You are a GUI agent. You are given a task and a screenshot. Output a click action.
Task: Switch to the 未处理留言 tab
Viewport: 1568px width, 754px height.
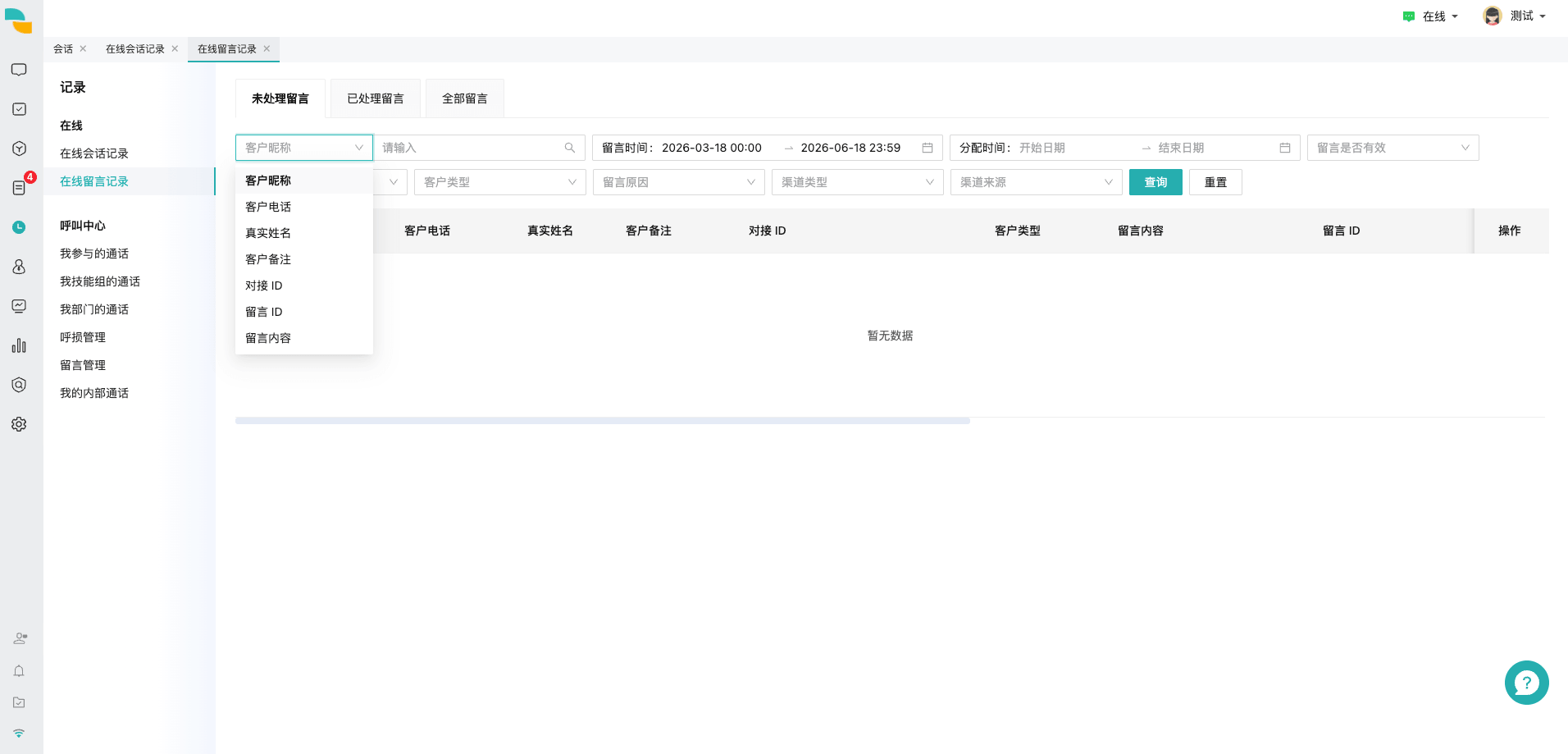280,98
